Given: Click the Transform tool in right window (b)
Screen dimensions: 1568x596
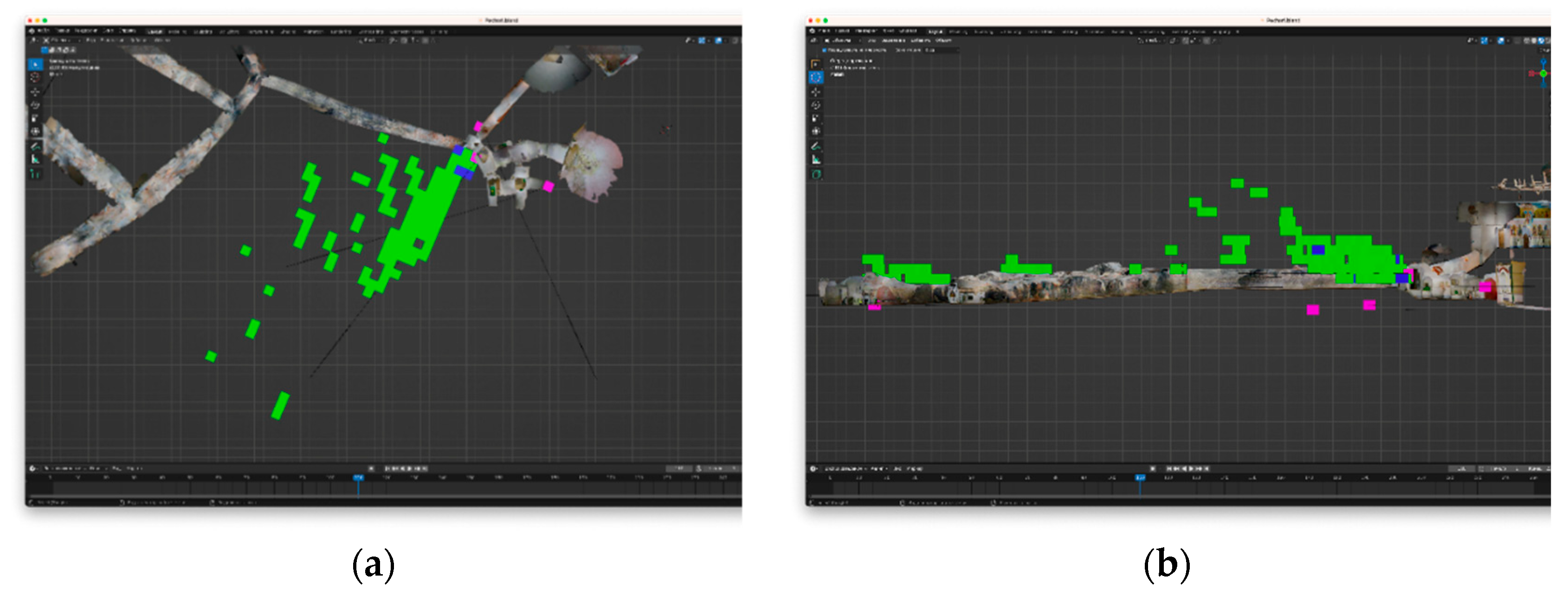Looking at the screenshot, I should [816, 131].
